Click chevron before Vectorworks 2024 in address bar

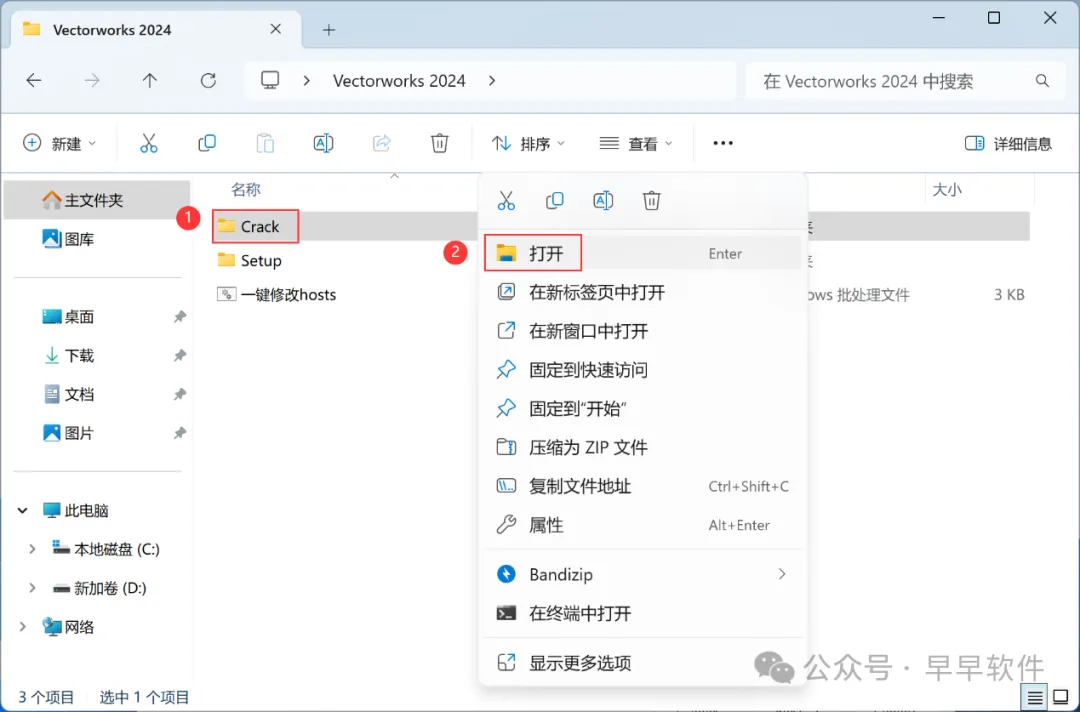[307, 81]
